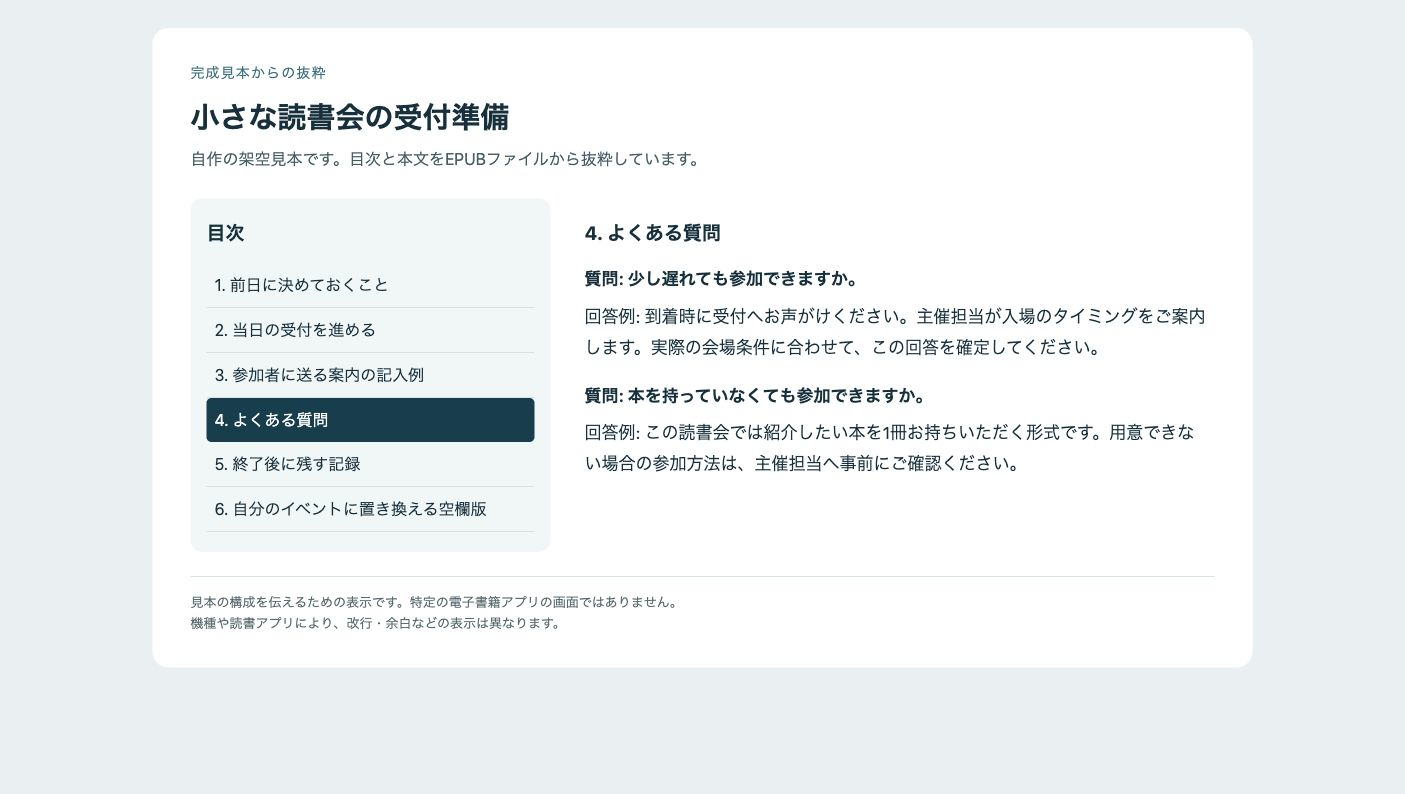The width and height of the screenshot is (1405, 794).
Task: Click the answer beginning この読書会では紹介したい本
Action: point(890,448)
